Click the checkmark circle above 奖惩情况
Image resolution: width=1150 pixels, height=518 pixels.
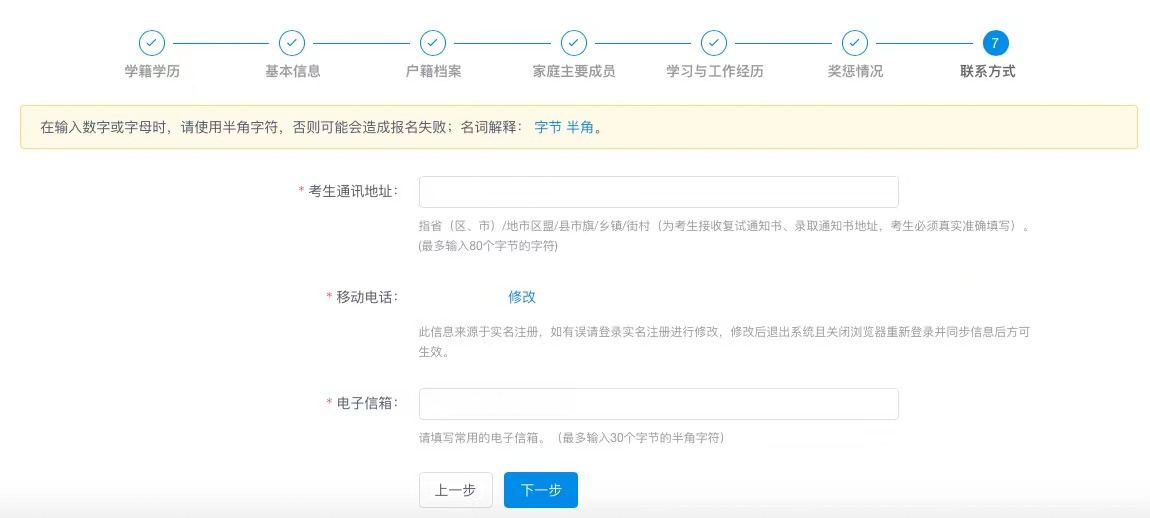tap(855, 43)
